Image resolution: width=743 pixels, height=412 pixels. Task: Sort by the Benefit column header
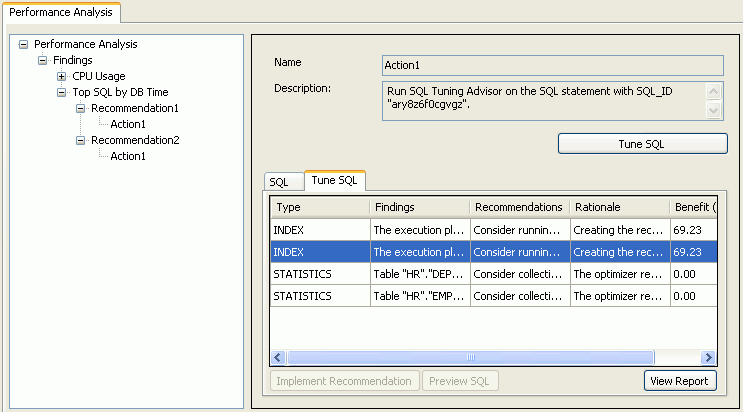pos(694,207)
